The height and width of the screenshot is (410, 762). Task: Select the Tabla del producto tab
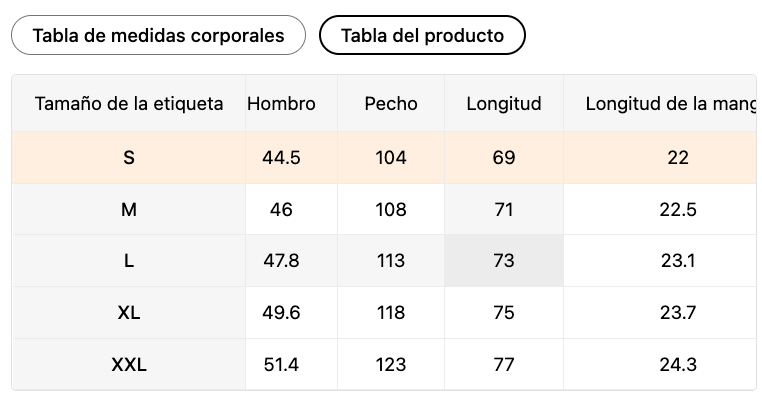[422, 35]
